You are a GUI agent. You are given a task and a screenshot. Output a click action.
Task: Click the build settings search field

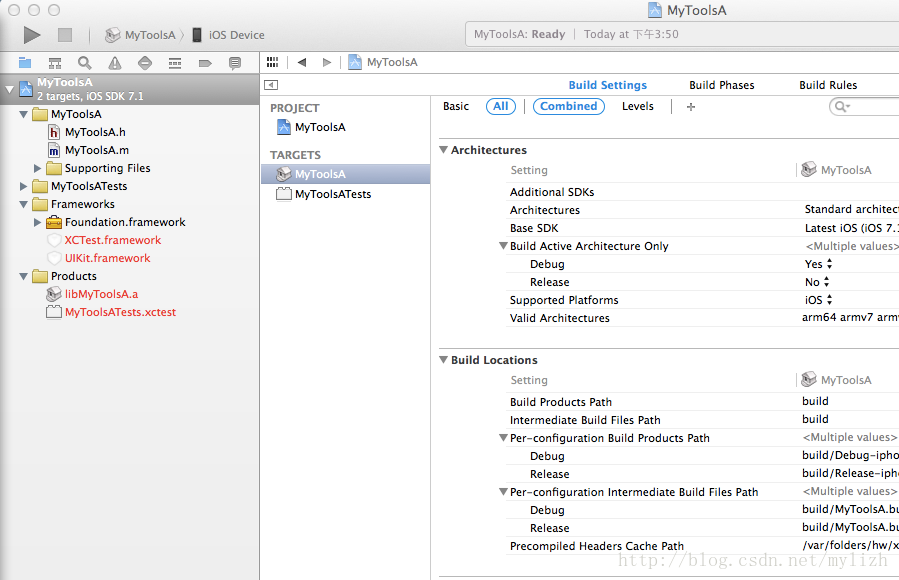[x=863, y=106]
